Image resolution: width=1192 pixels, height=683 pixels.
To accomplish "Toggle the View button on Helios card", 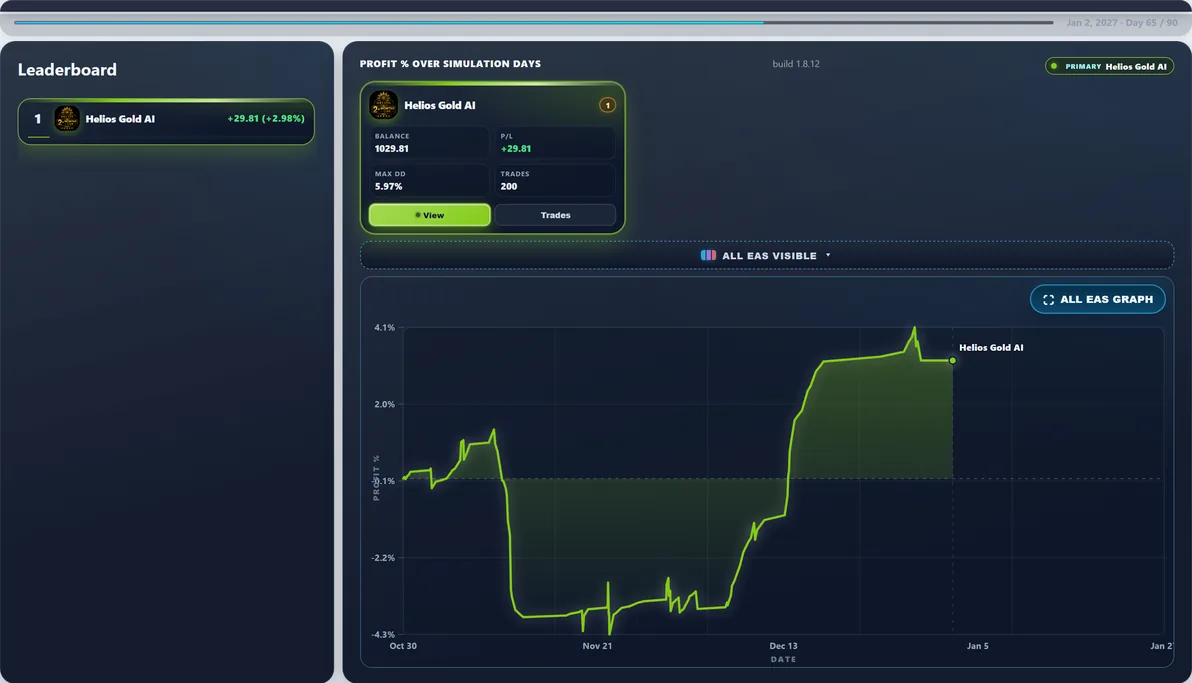I will (430, 215).
